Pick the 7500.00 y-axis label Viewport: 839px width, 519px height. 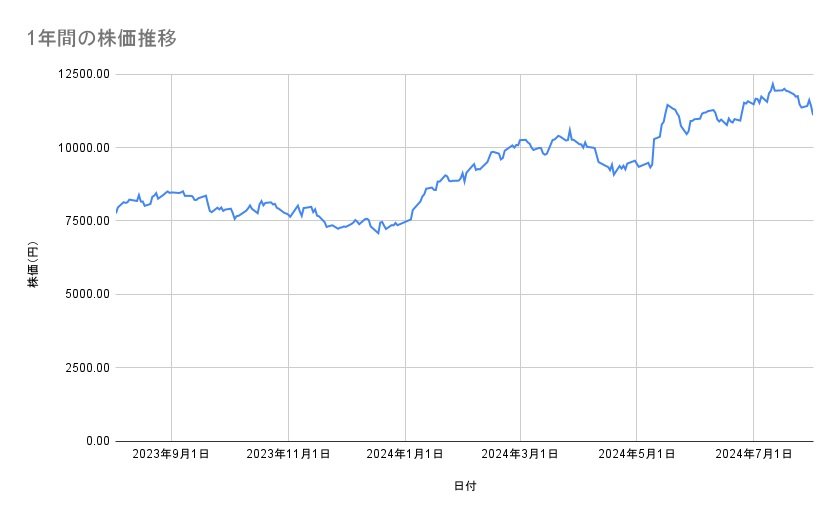pos(84,221)
